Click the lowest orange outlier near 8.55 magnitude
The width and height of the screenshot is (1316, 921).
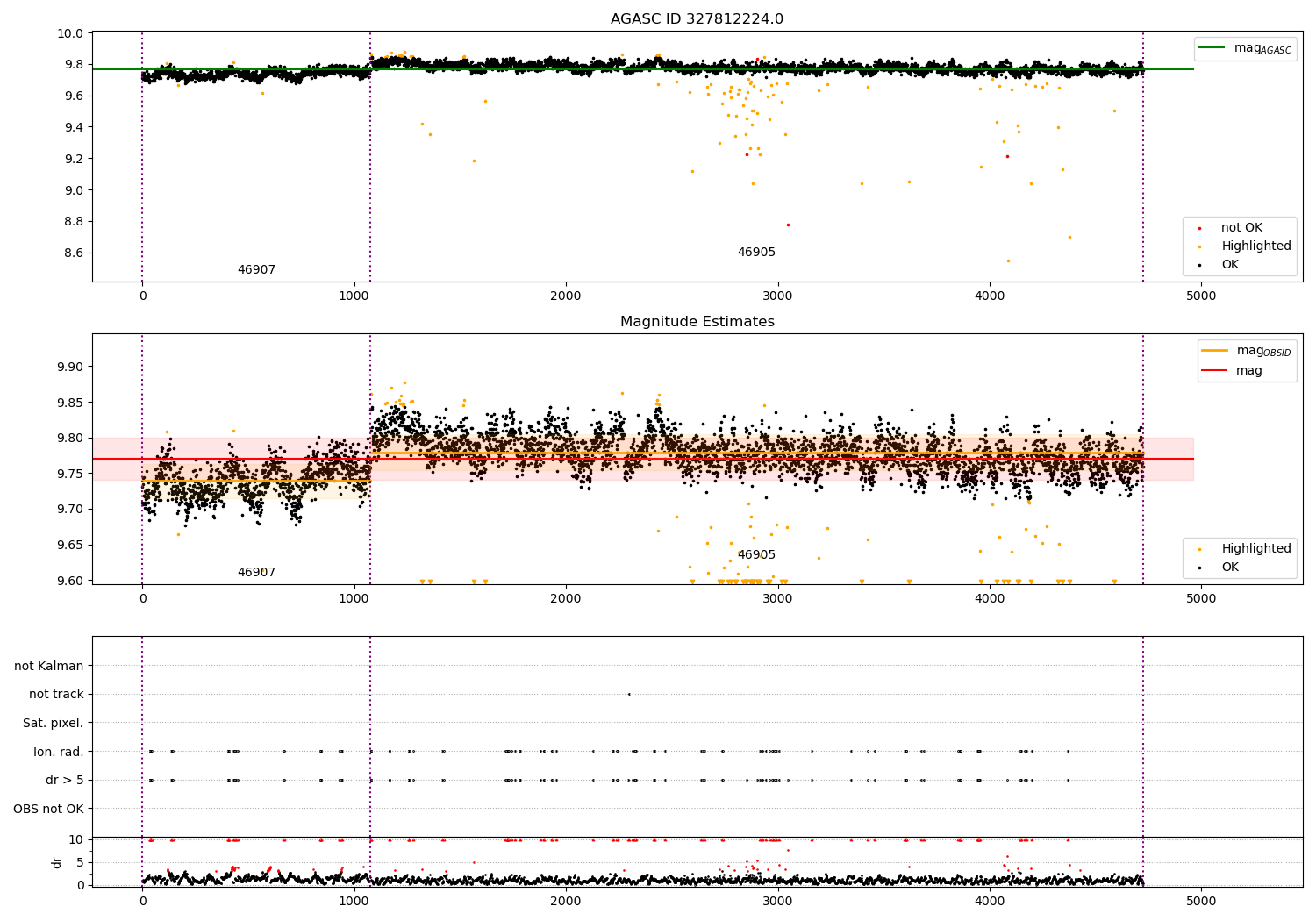(x=1008, y=261)
